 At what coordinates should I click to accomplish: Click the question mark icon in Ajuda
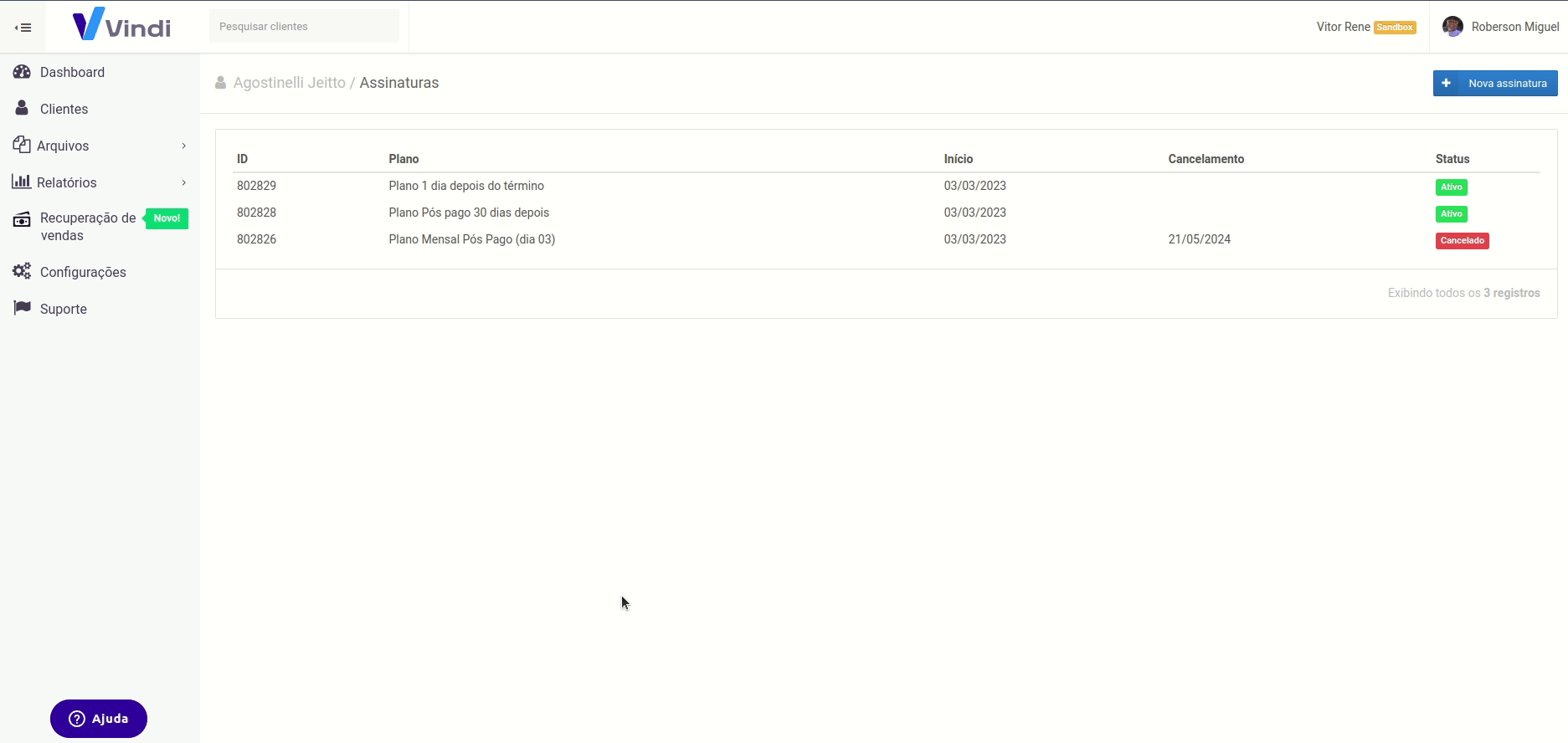(x=77, y=719)
